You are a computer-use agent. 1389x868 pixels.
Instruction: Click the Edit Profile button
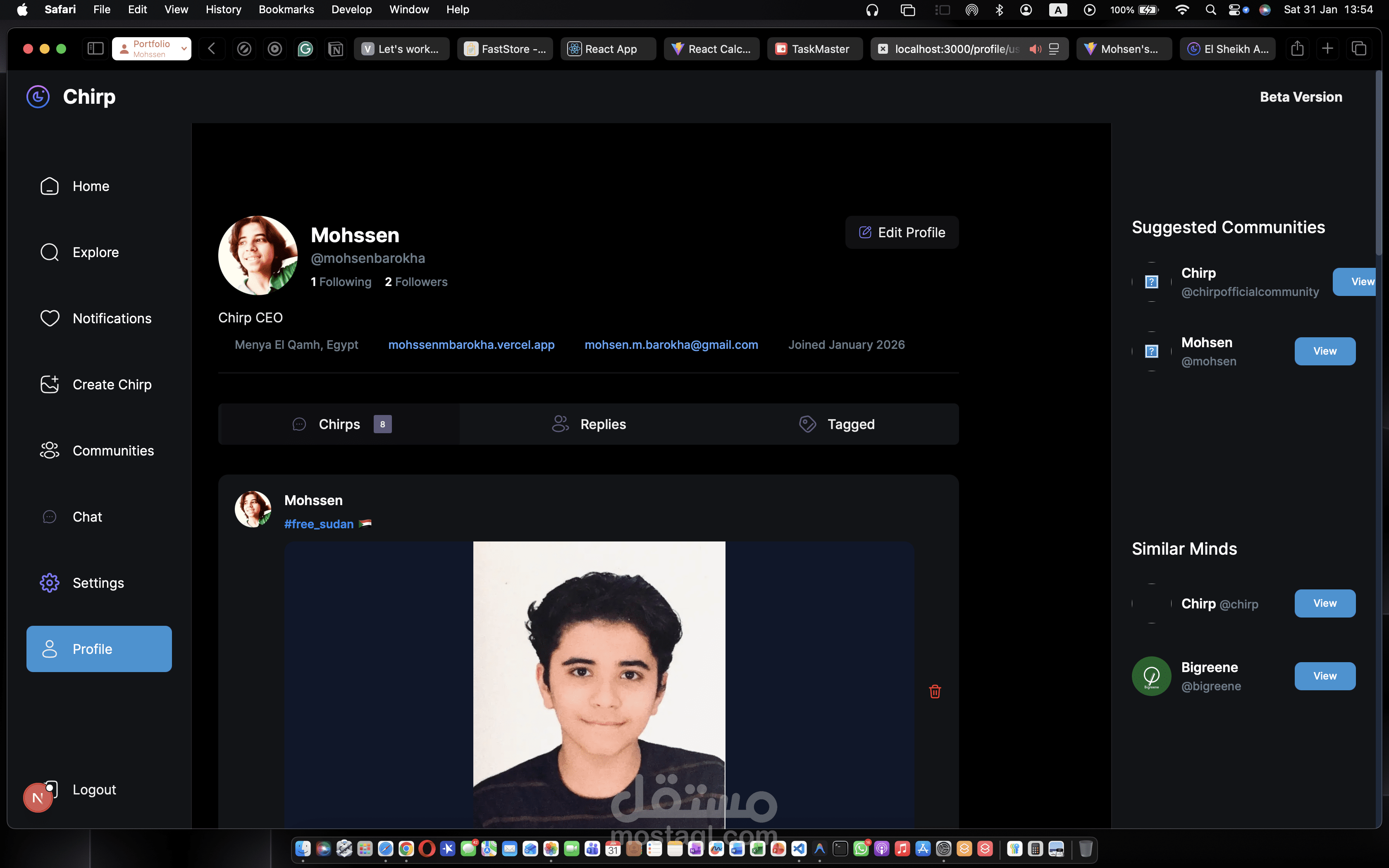902,232
